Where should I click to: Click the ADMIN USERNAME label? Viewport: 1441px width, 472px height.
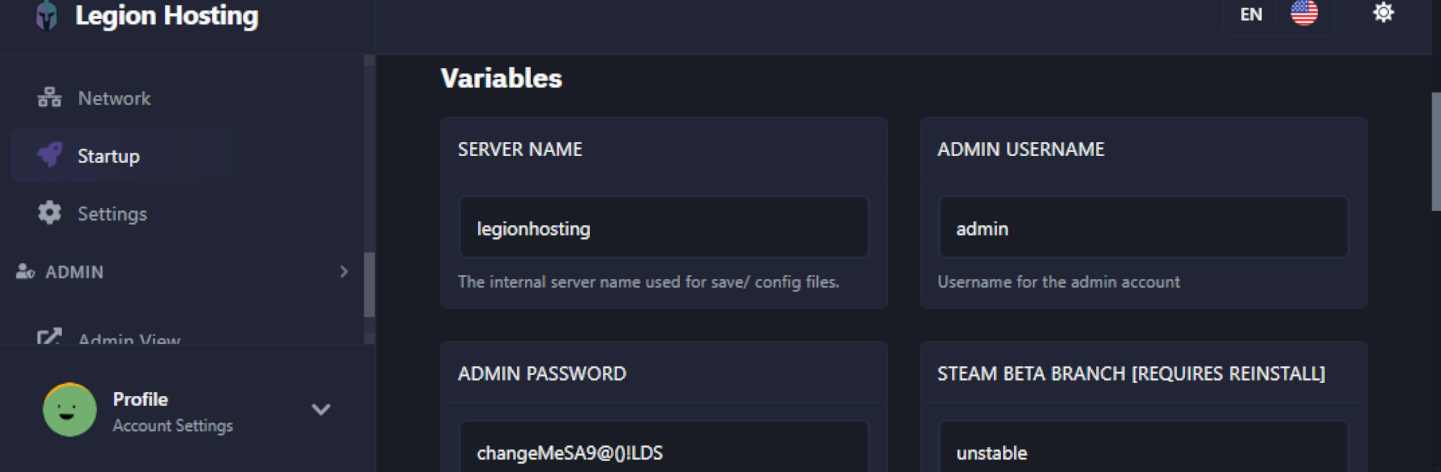click(1021, 149)
